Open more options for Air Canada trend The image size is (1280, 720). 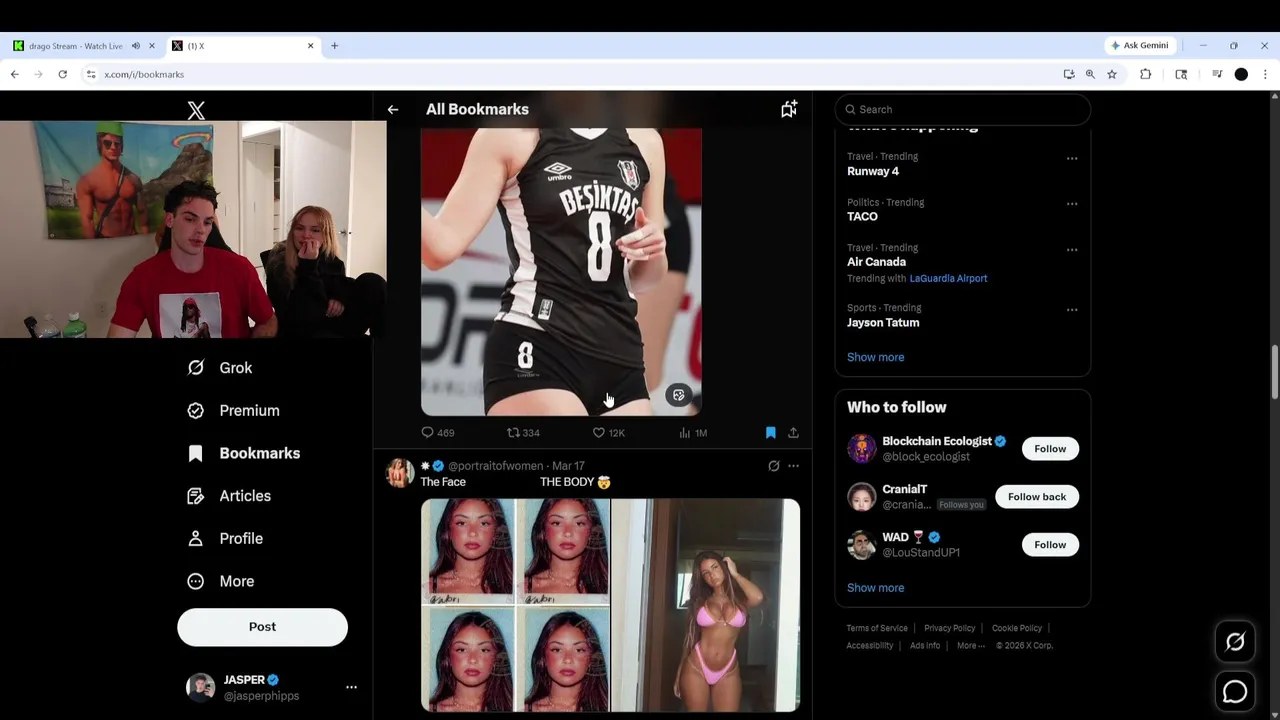pyautogui.click(x=1072, y=249)
